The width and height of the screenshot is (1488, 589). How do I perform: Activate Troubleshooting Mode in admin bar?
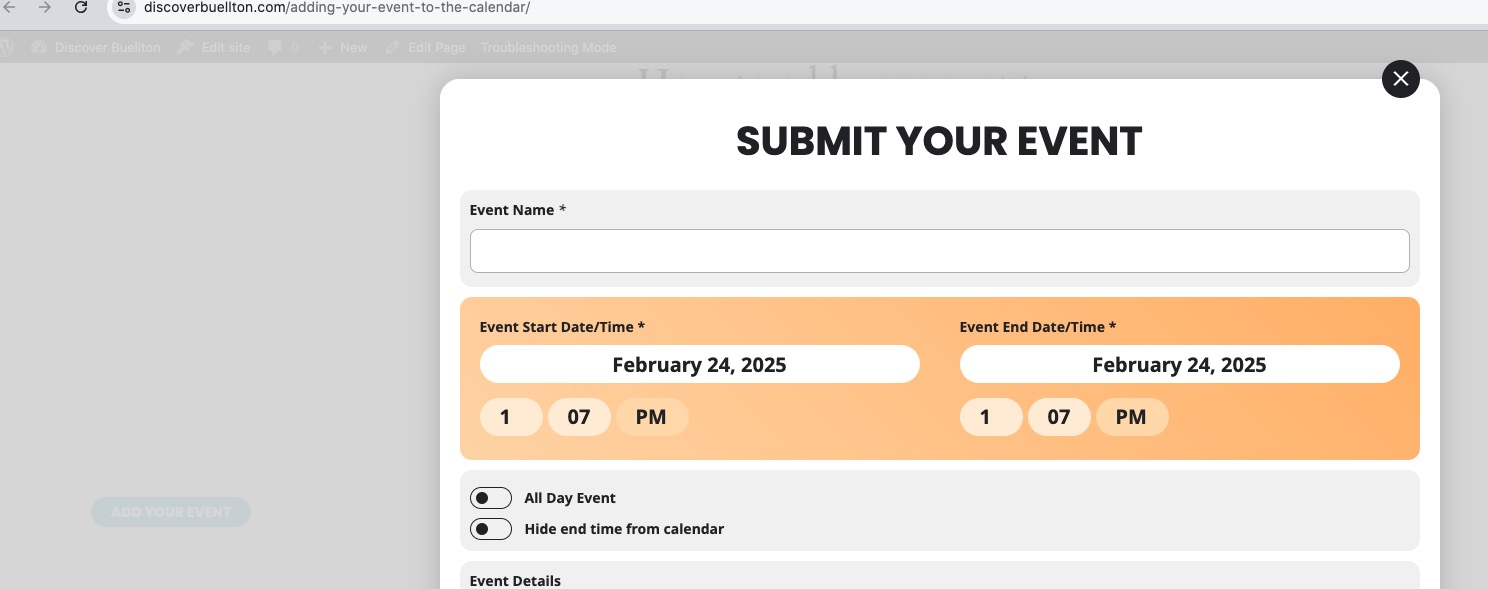[x=548, y=47]
